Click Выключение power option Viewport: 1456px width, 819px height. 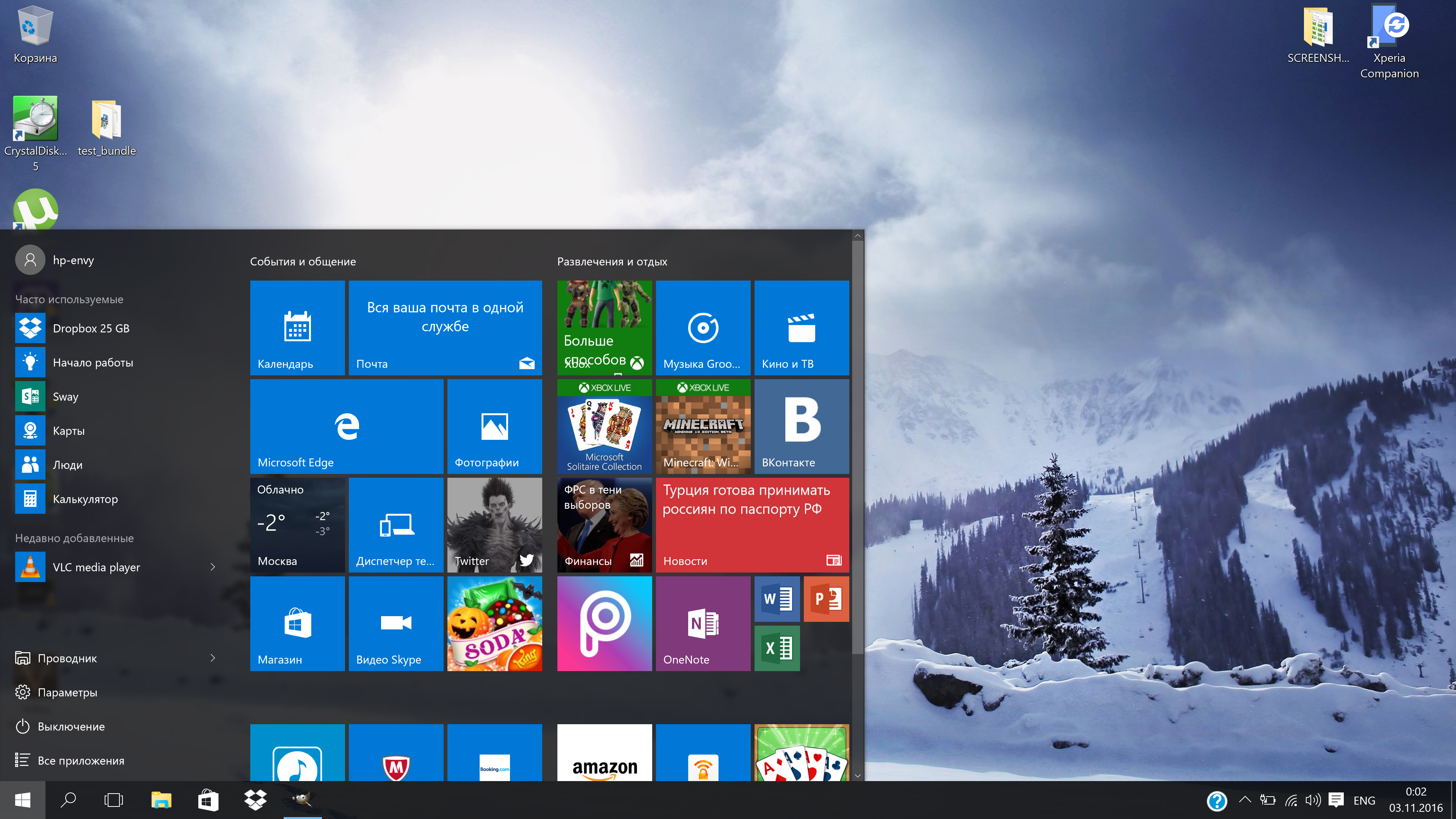[71, 726]
